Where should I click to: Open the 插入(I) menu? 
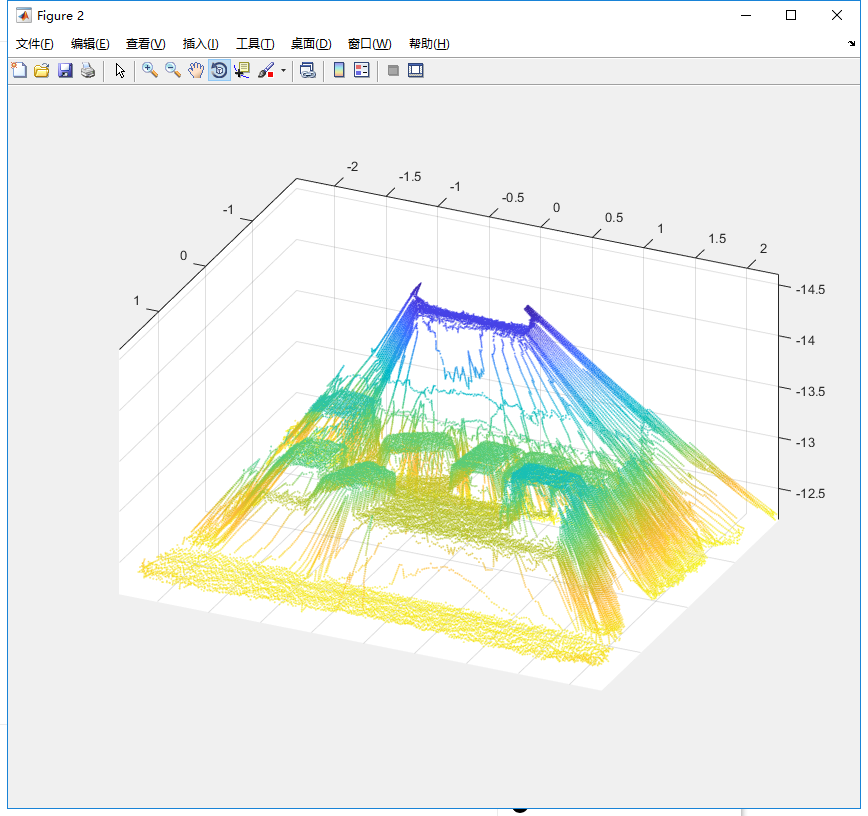200,44
